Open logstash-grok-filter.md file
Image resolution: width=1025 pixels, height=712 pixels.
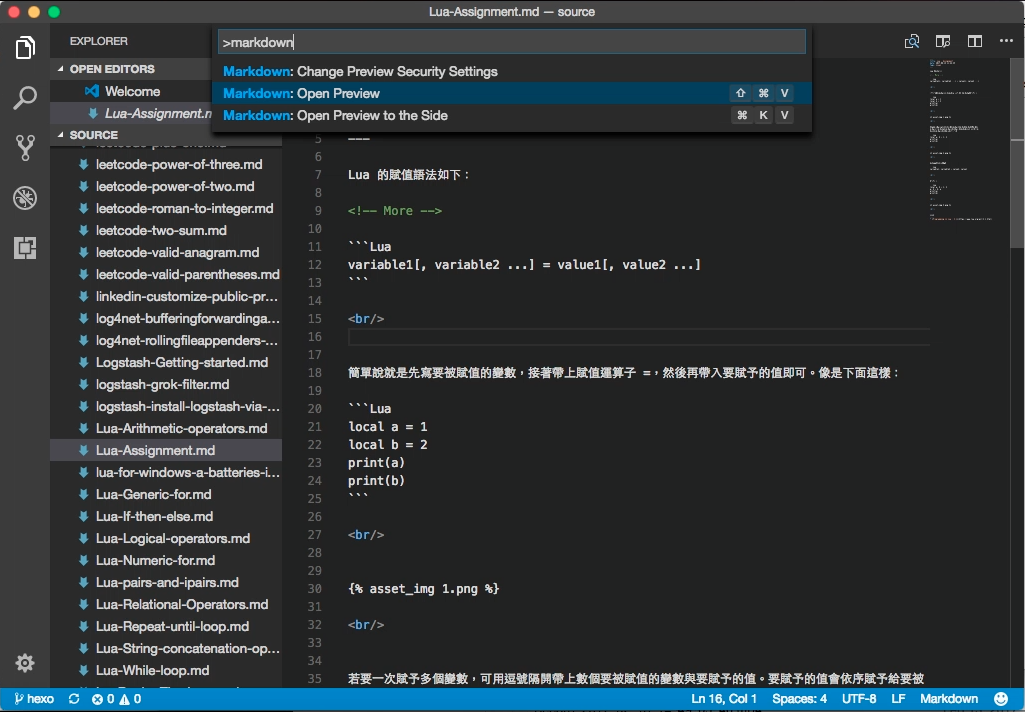coord(166,384)
